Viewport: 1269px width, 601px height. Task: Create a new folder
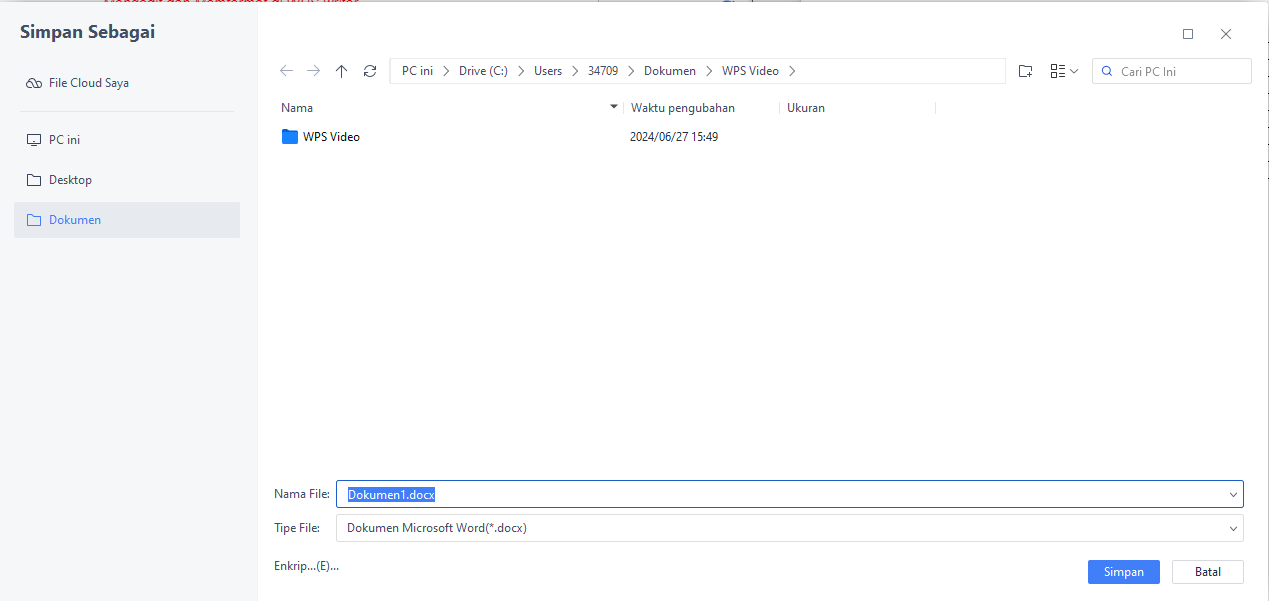(1025, 71)
